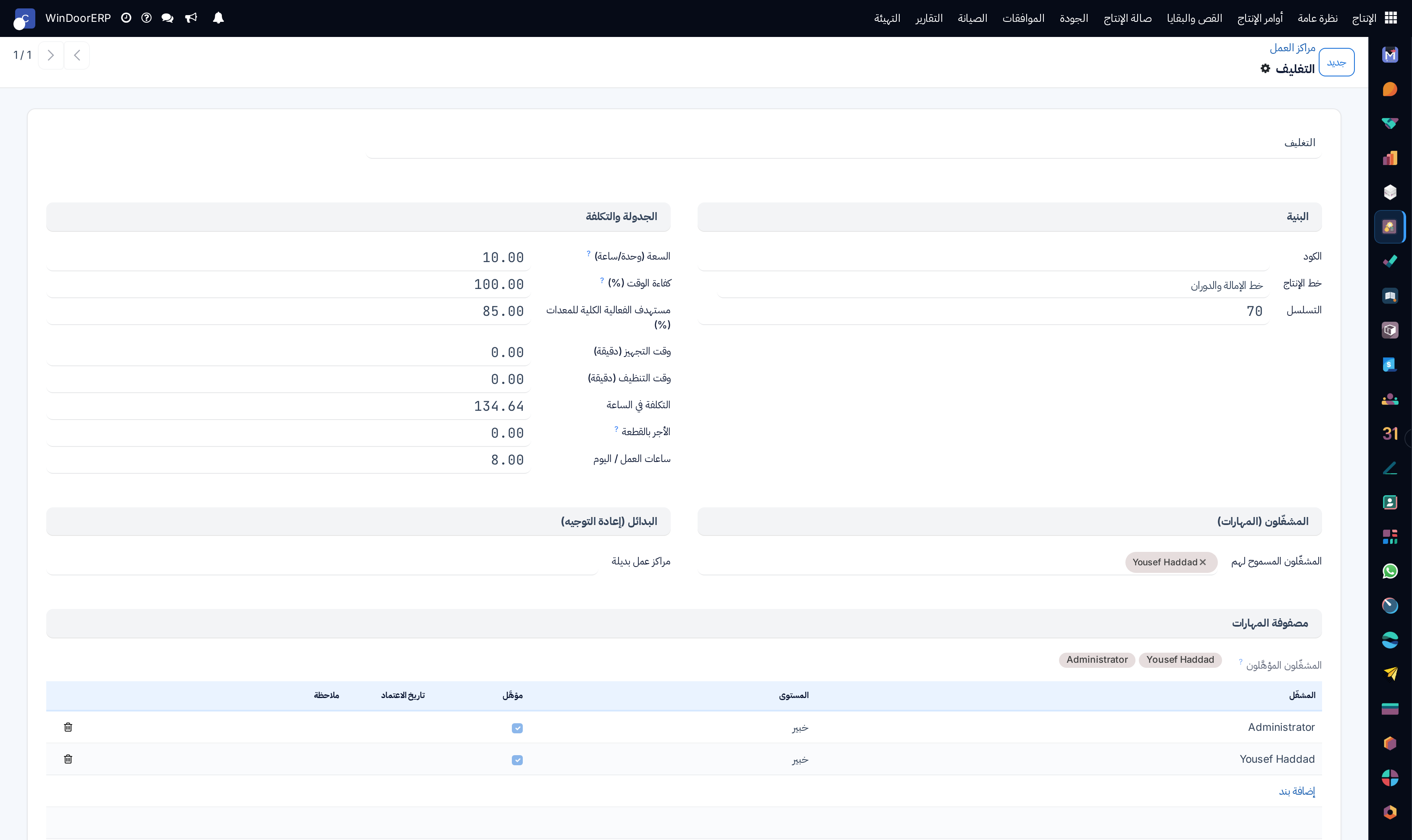Click the pager counter 1 / 1
Viewport: 1412px width, 840px height.
click(22, 55)
